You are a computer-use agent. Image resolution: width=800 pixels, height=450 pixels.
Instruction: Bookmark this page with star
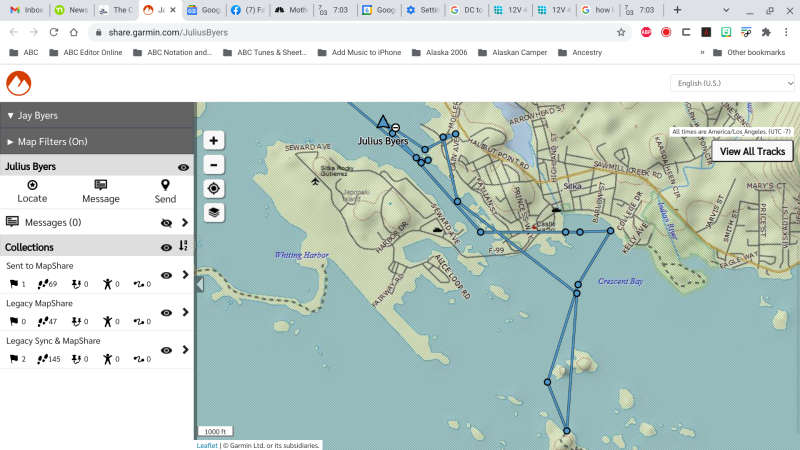(621, 32)
